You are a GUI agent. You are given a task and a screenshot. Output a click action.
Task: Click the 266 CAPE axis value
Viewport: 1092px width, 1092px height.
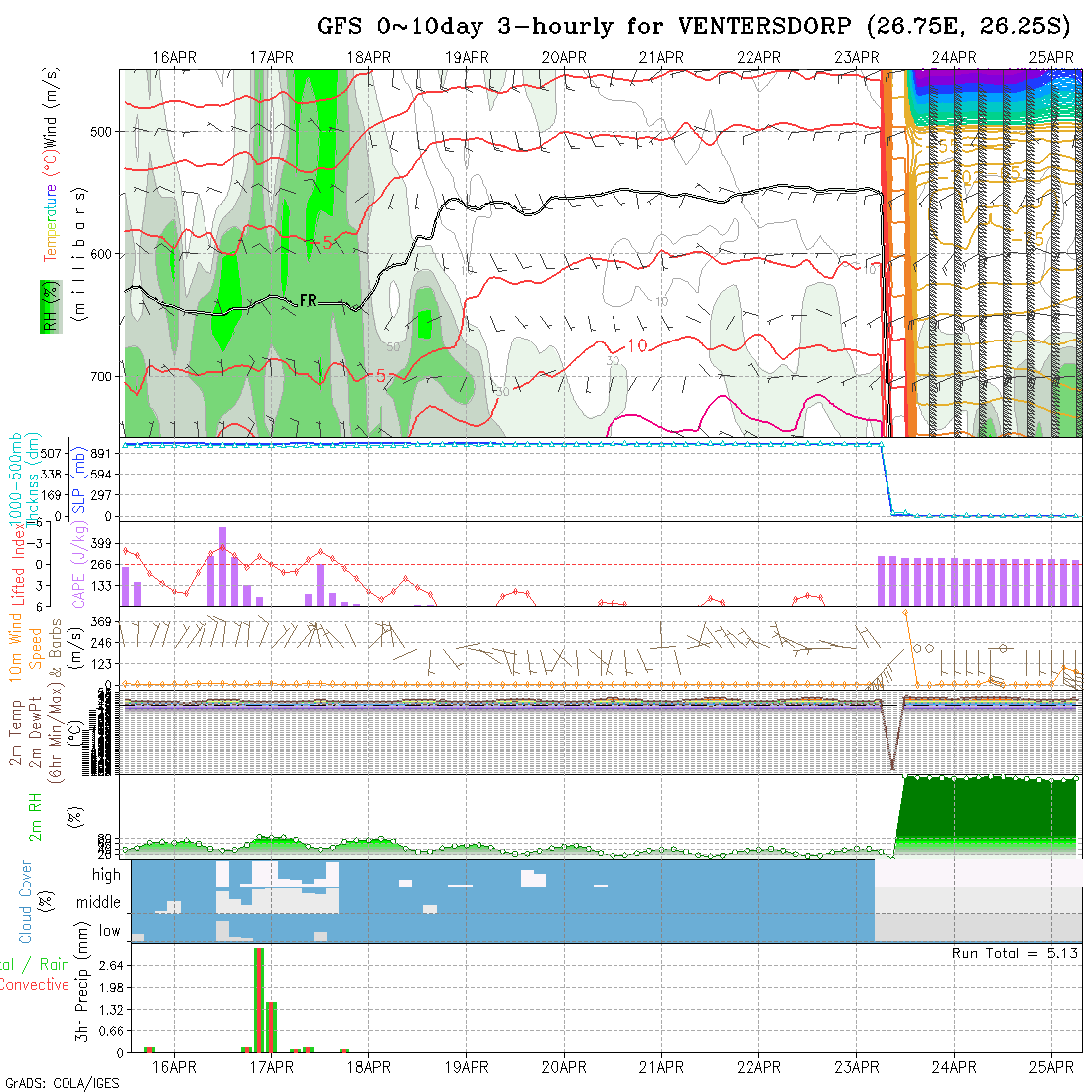(x=101, y=565)
